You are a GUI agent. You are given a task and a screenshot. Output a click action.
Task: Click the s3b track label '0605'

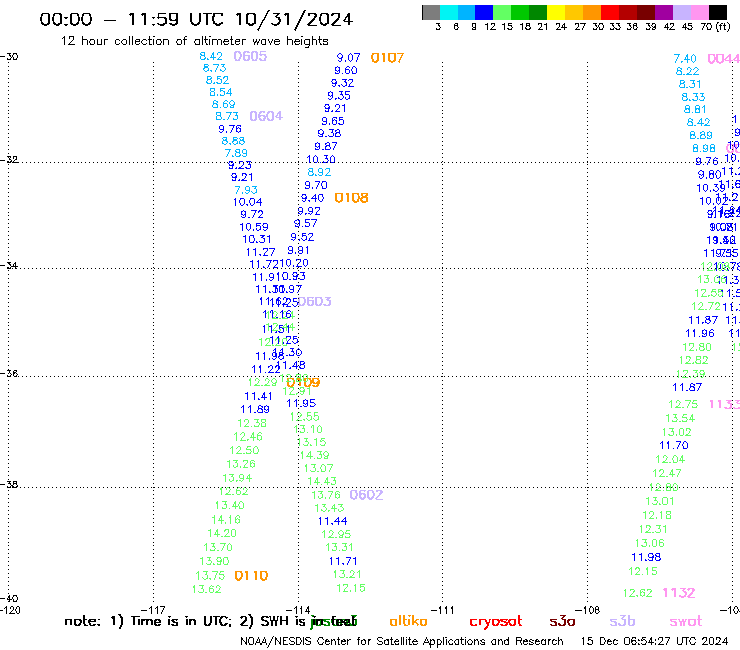[250, 56]
